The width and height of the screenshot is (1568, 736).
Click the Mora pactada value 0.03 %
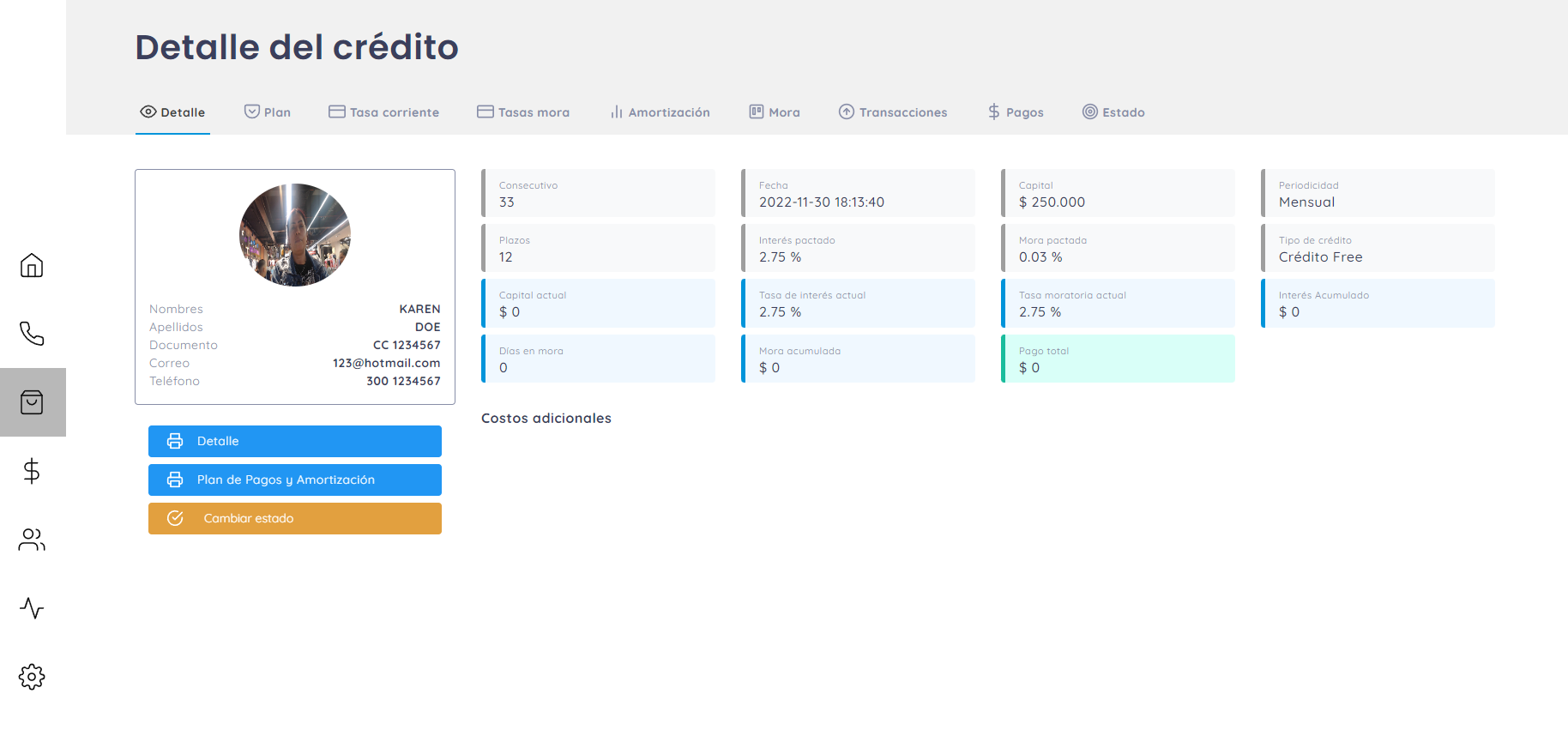click(x=1040, y=257)
